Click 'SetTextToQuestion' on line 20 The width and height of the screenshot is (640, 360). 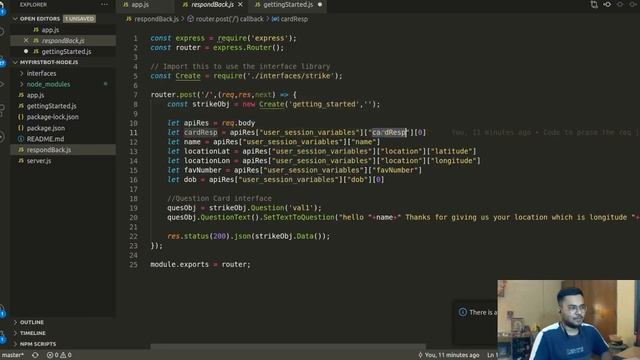click(299, 217)
